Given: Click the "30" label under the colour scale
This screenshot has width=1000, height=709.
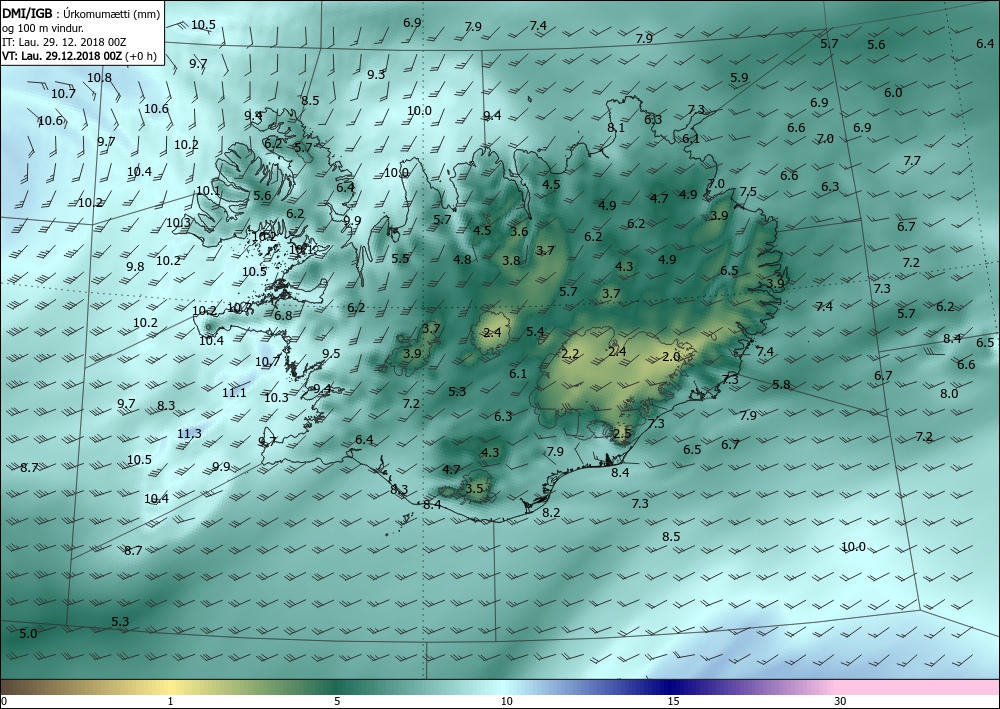Looking at the screenshot, I should point(841,701).
